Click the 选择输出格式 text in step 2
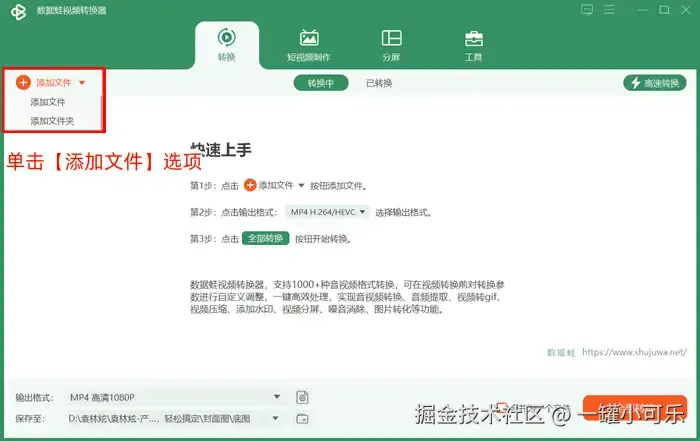The width and height of the screenshot is (700, 441). click(x=403, y=212)
